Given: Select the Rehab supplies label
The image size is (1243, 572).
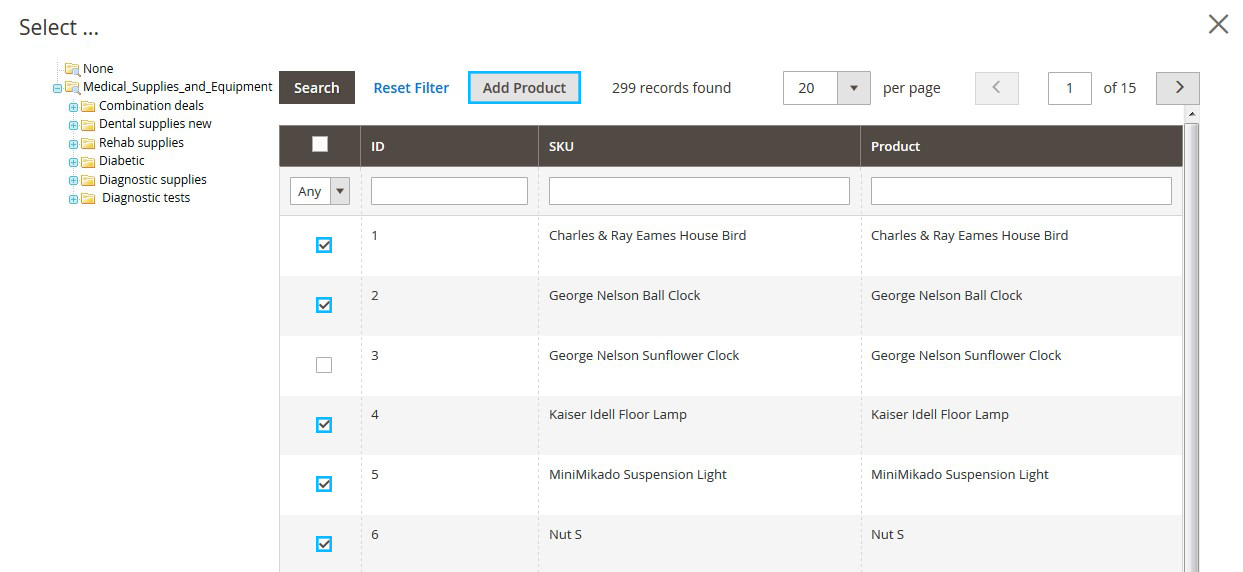Looking at the screenshot, I should point(141,143).
